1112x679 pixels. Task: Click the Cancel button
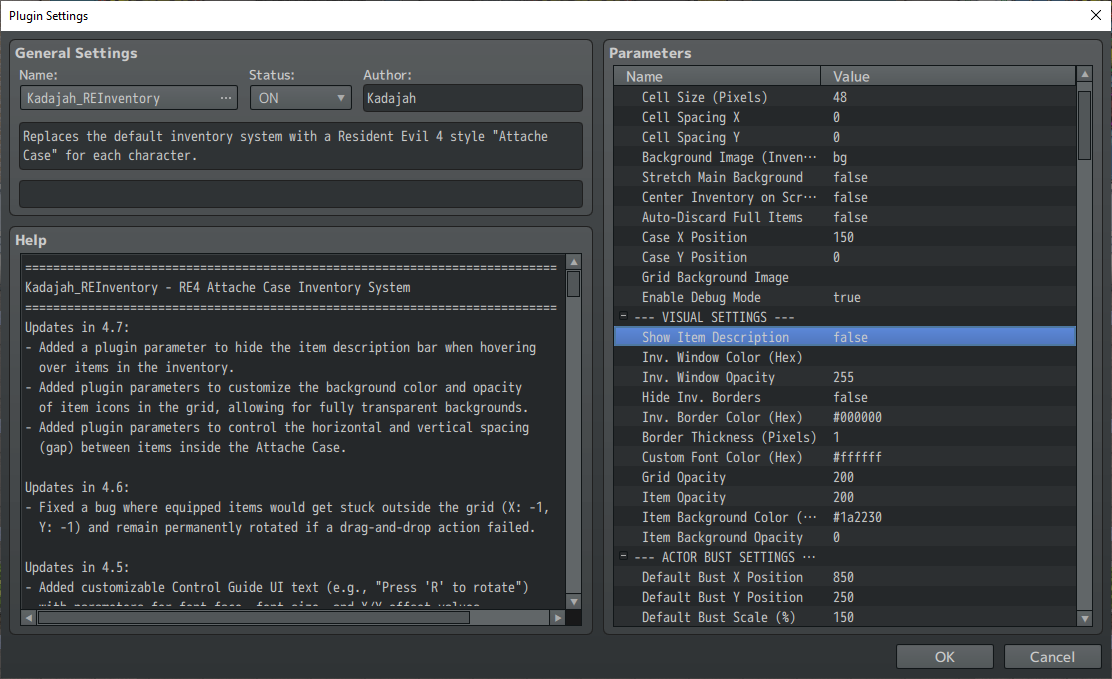point(1052,657)
